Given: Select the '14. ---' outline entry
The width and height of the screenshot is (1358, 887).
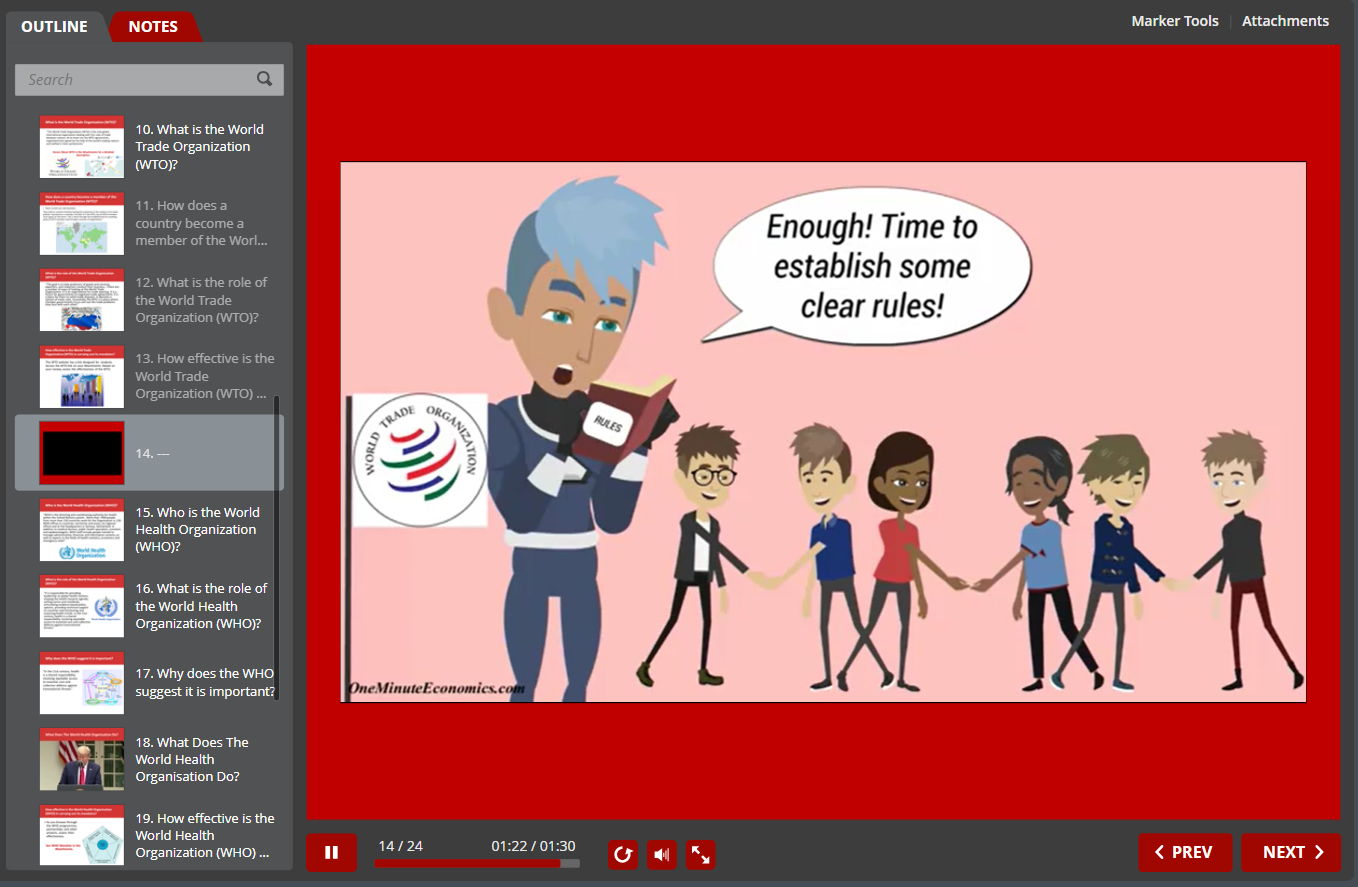Looking at the screenshot, I should 149,453.
